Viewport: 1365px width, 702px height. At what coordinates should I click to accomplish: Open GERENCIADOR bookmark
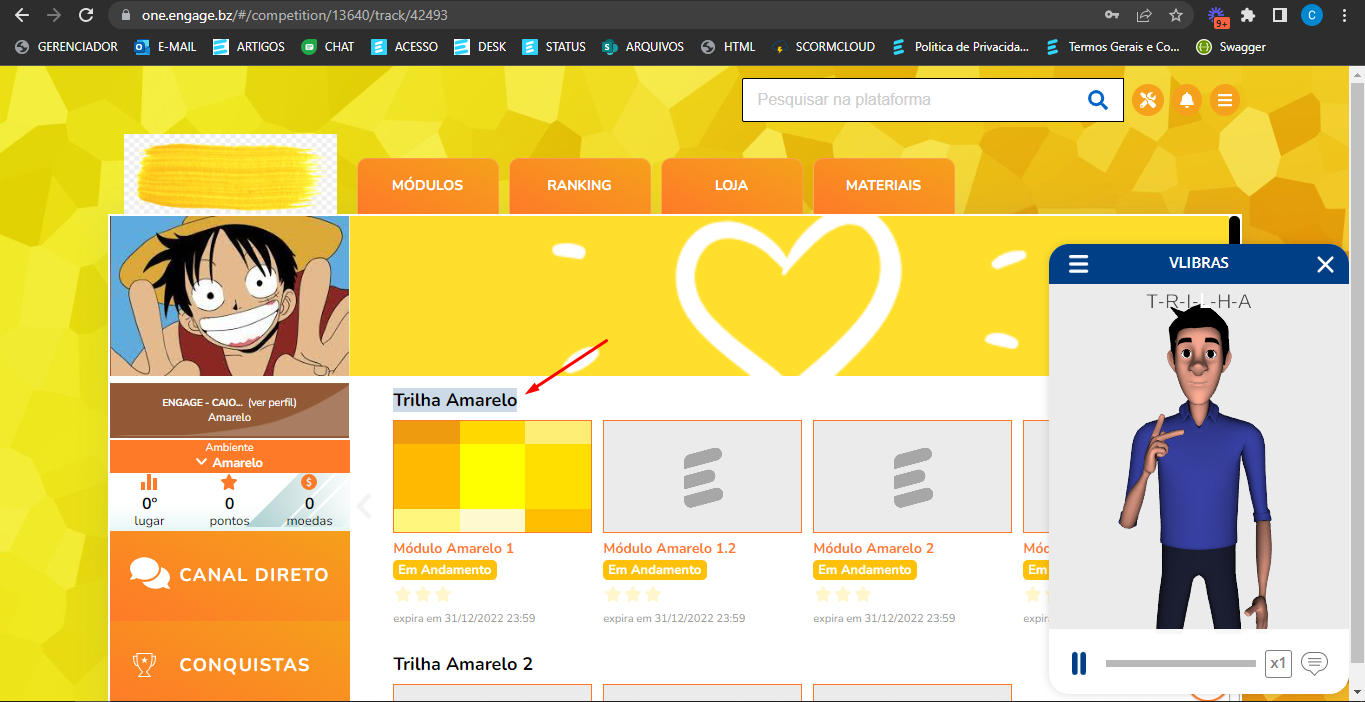click(66, 47)
